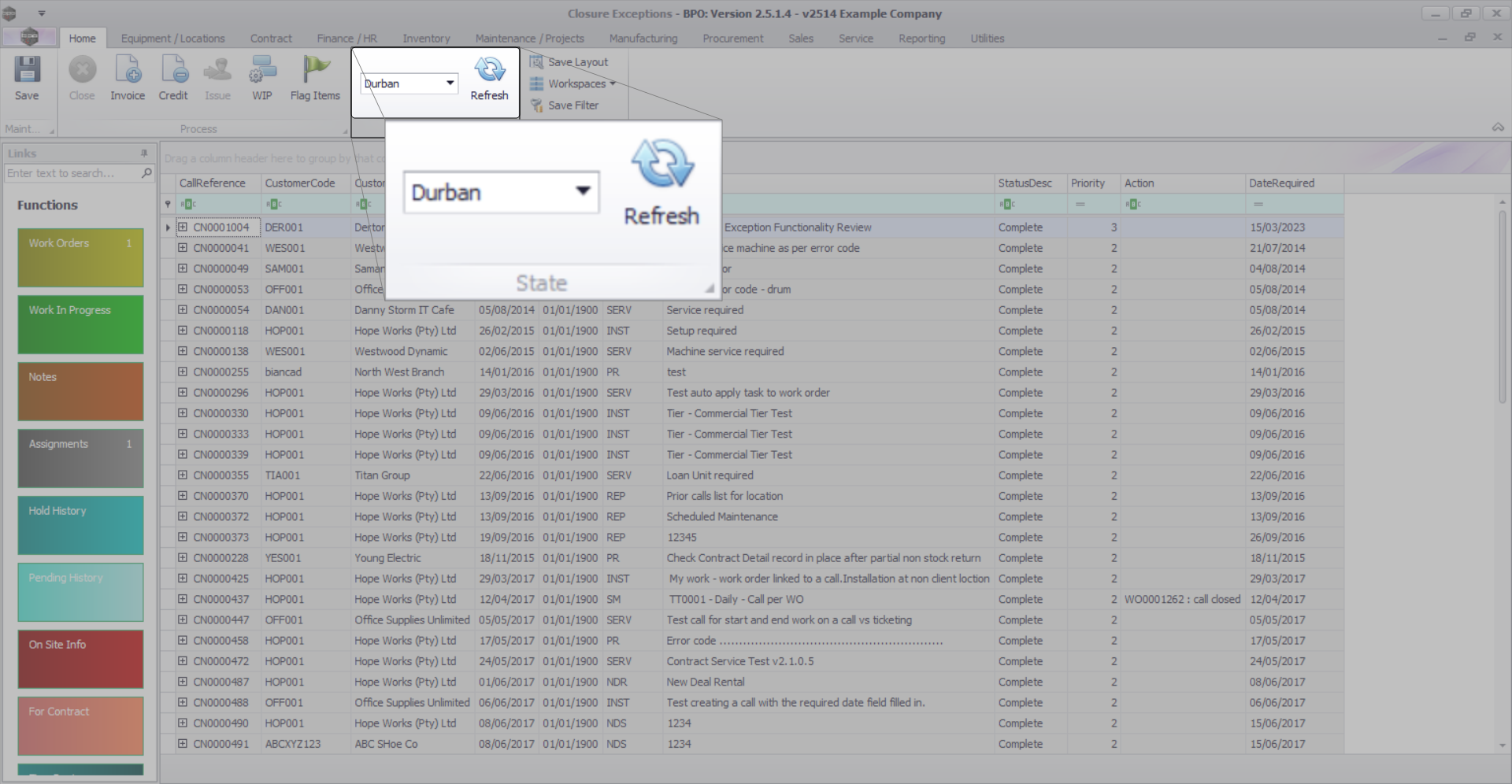This screenshot has width=1512, height=784.
Task: Open the Maintenance / Projects tab
Action: (529, 38)
